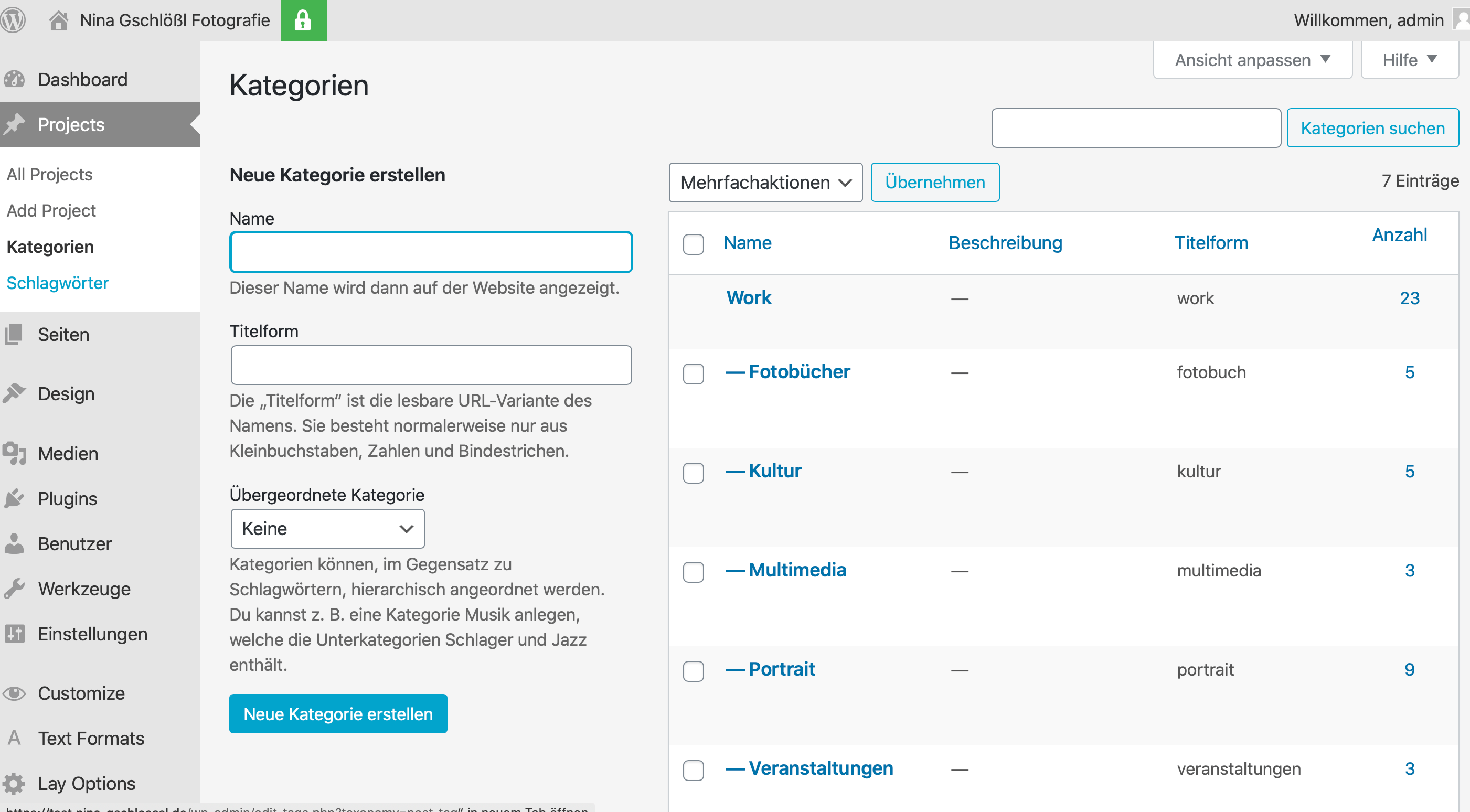Click the green padlock icon
This screenshot has width=1470, height=812.
point(303,20)
